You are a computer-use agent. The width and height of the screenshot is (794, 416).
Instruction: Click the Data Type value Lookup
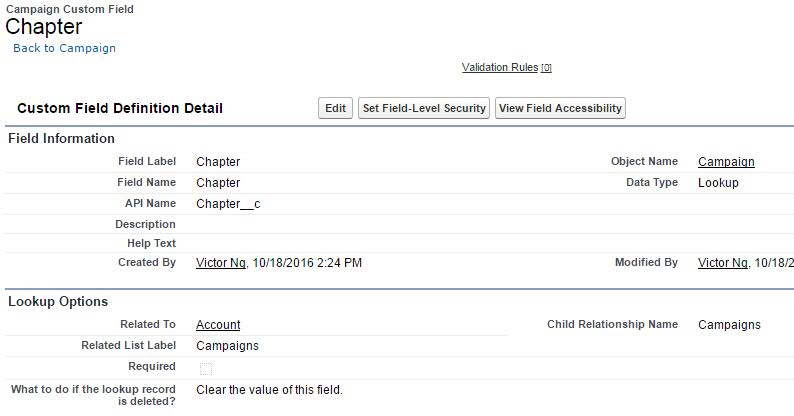[x=718, y=183]
